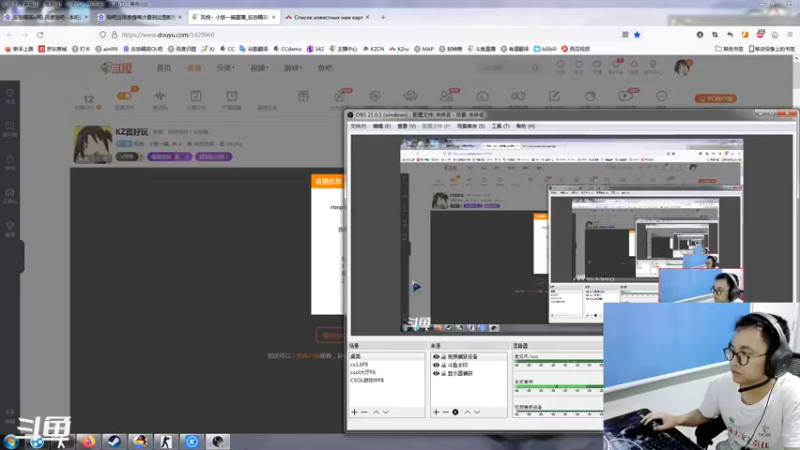This screenshot has width=800, height=450.
Task: Open OBS 编辑(E) menu
Action: [x=382, y=126]
